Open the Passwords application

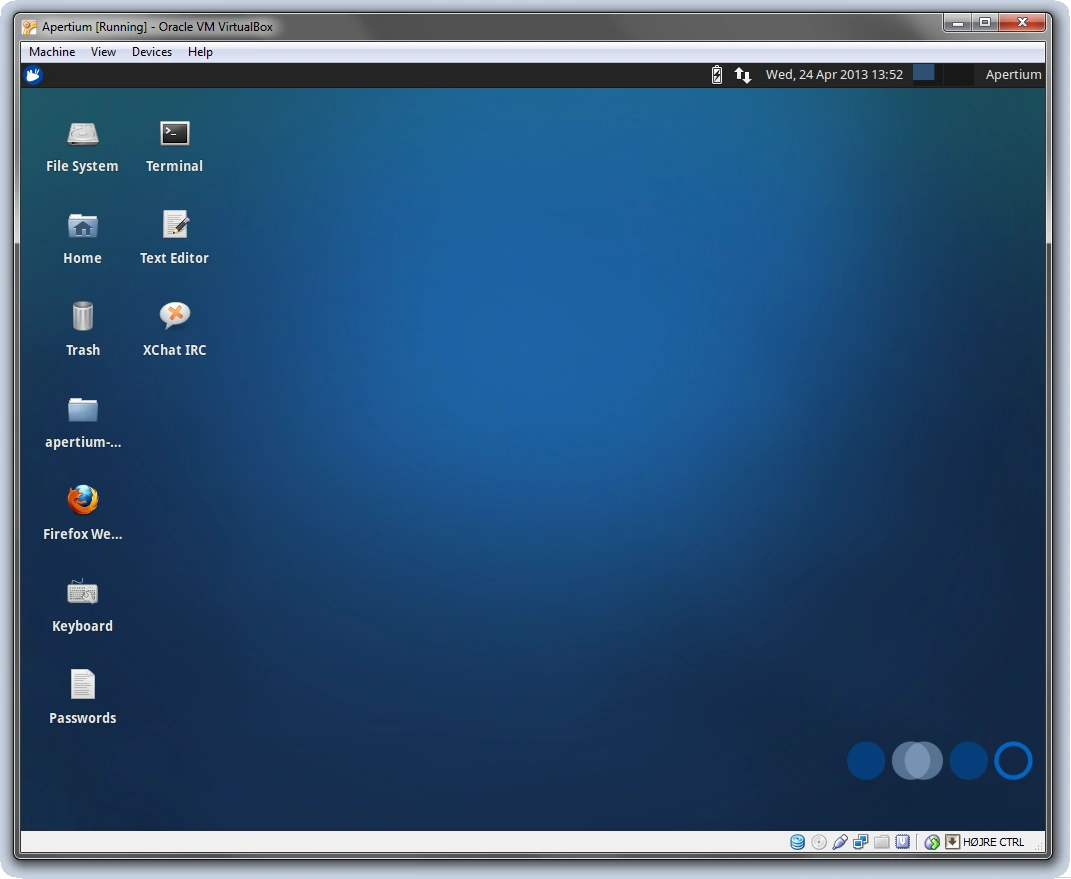(82, 684)
